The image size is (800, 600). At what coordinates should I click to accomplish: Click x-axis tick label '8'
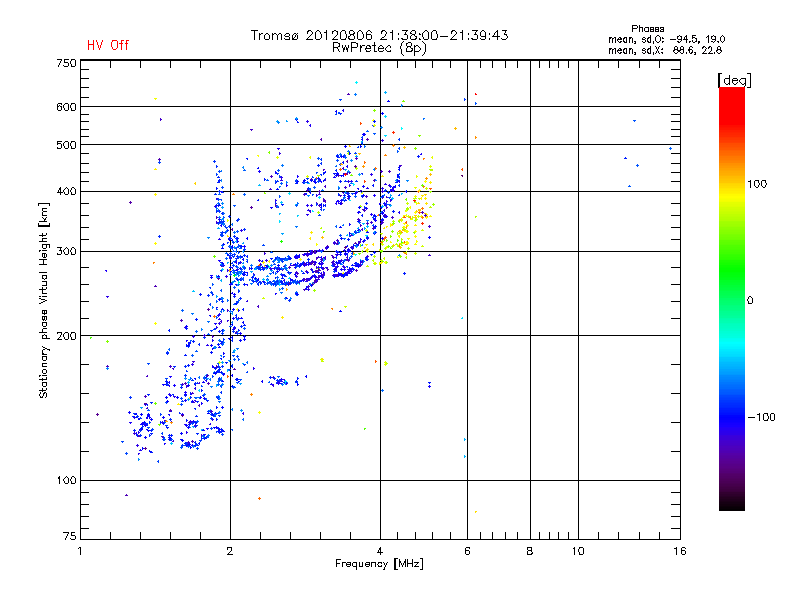click(530, 551)
